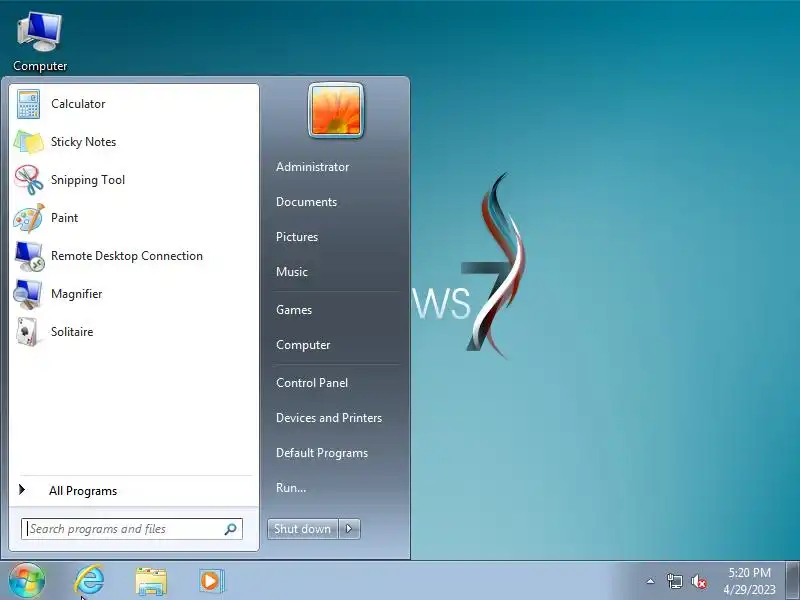Open the Shut down options arrow

coord(349,529)
